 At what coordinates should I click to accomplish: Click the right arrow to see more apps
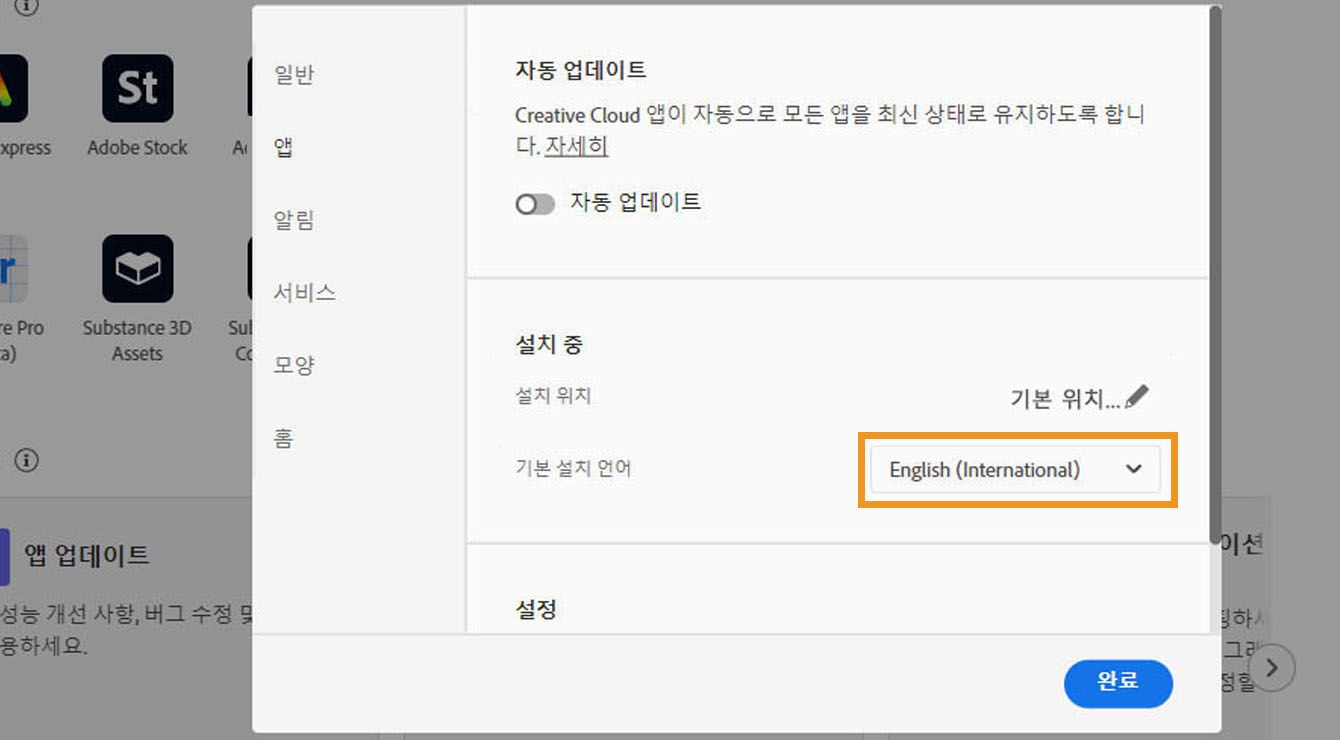click(1272, 668)
